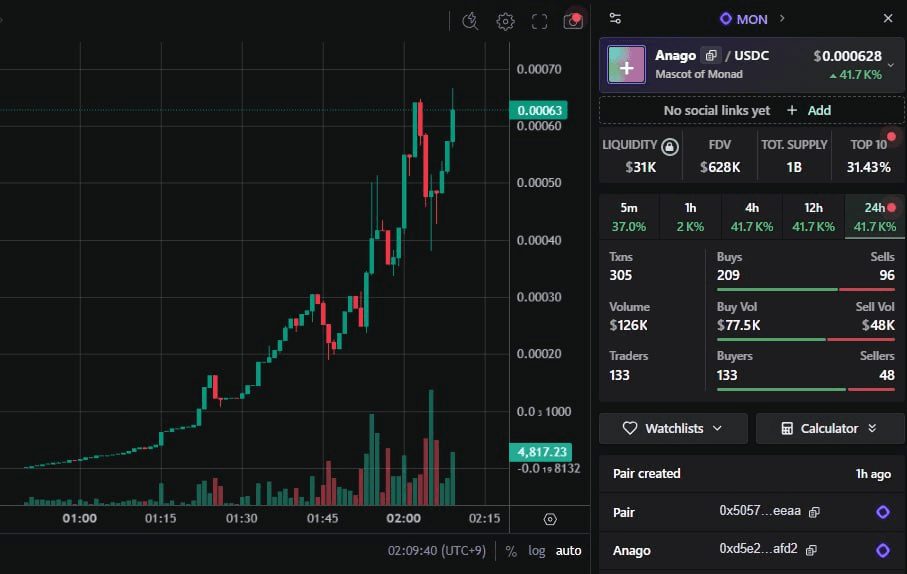Image resolution: width=907 pixels, height=574 pixels.
Task: Toggle log scale on chart
Action: (x=537, y=550)
